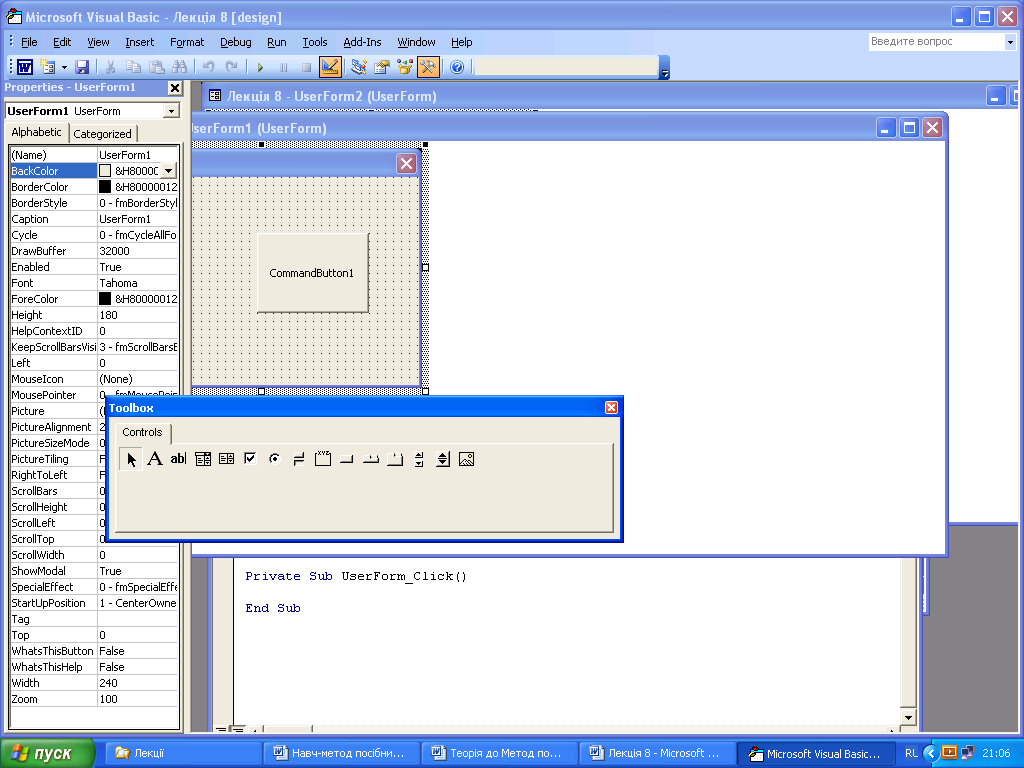Click the Введите вопрос help input box

point(936,42)
